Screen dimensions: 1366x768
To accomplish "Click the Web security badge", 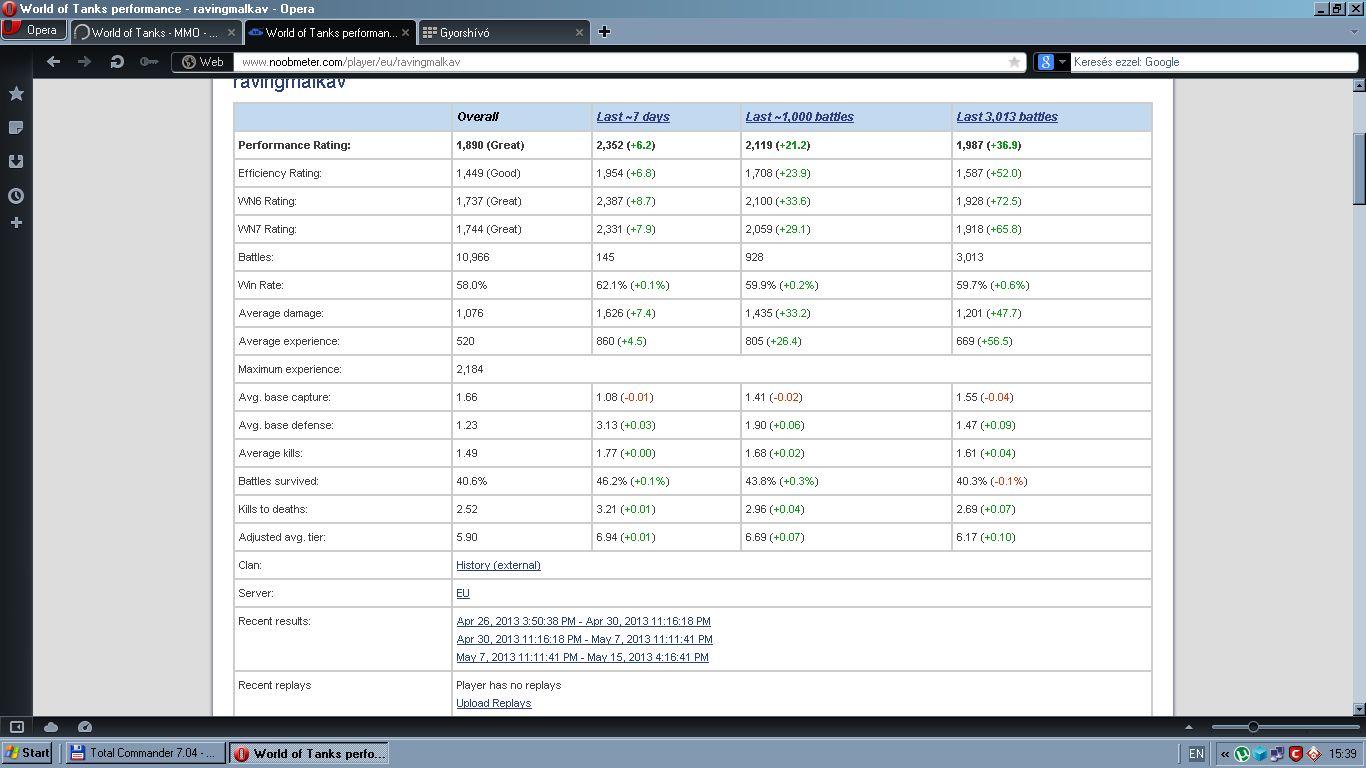I will pos(203,62).
